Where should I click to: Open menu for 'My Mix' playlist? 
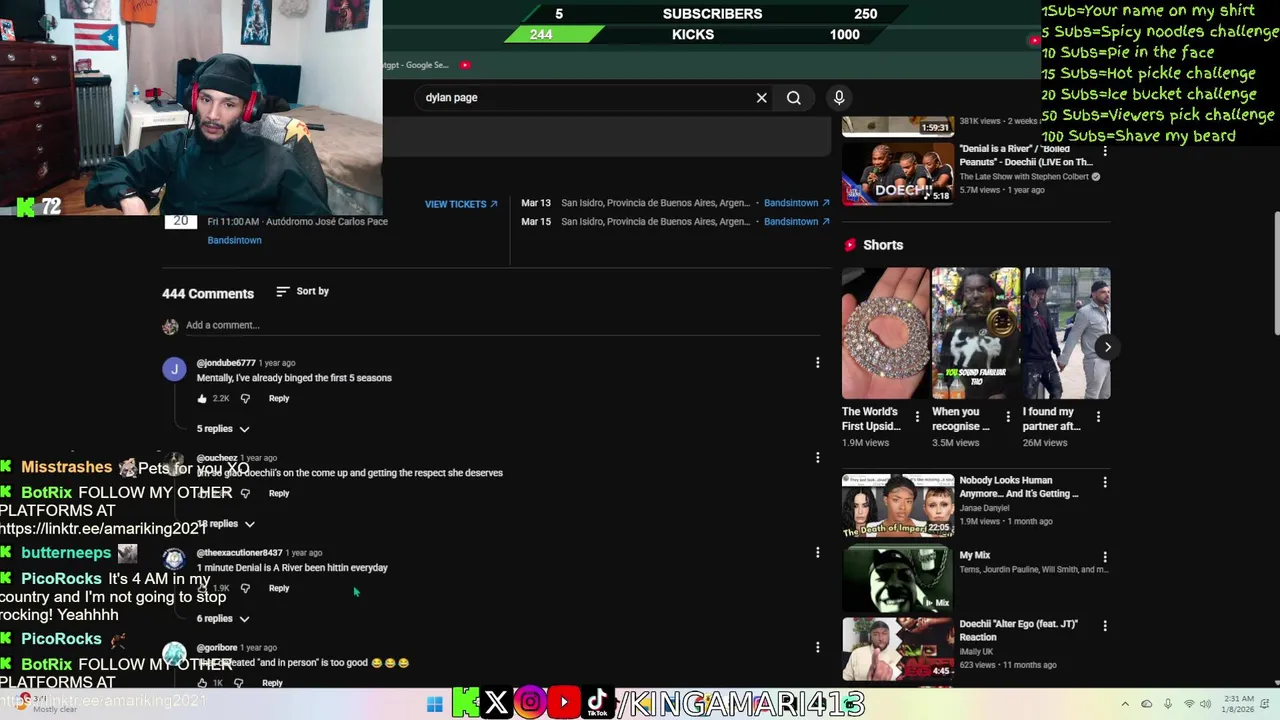(1105, 557)
